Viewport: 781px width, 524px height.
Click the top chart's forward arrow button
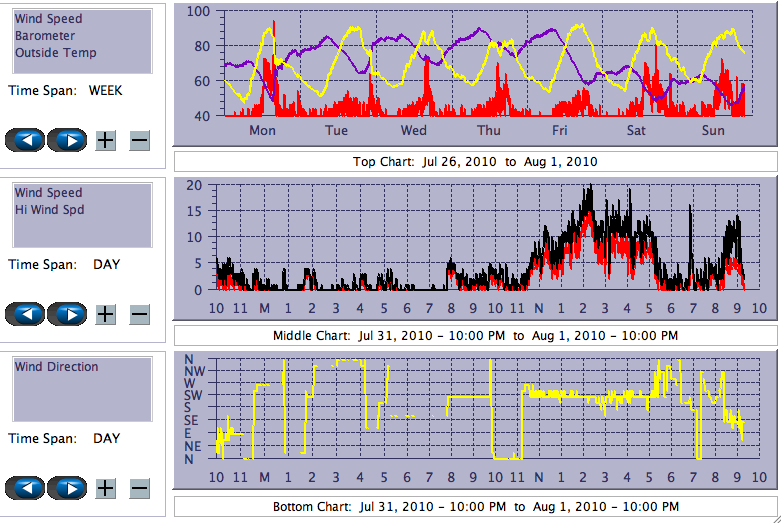click(x=68, y=140)
